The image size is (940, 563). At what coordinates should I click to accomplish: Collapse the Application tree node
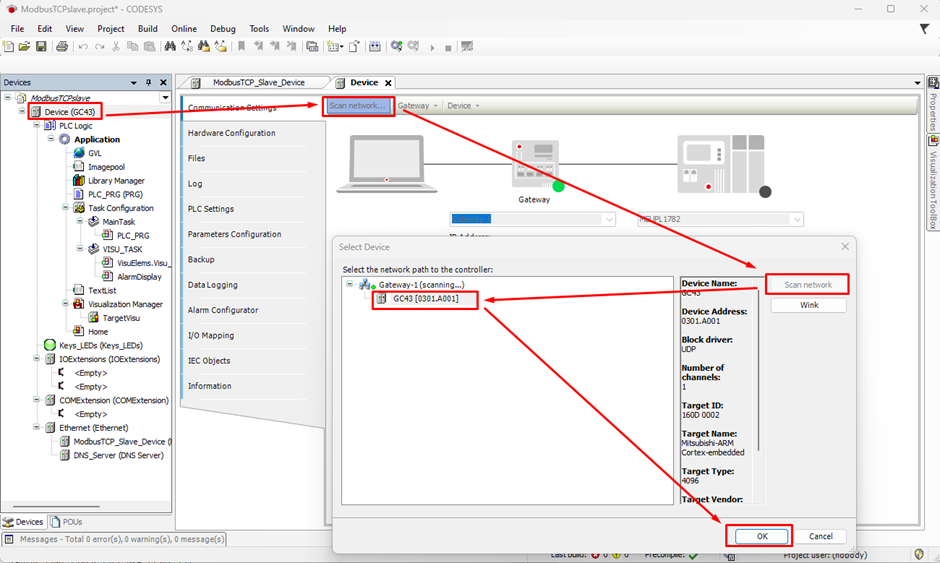pyautogui.click(x=51, y=139)
